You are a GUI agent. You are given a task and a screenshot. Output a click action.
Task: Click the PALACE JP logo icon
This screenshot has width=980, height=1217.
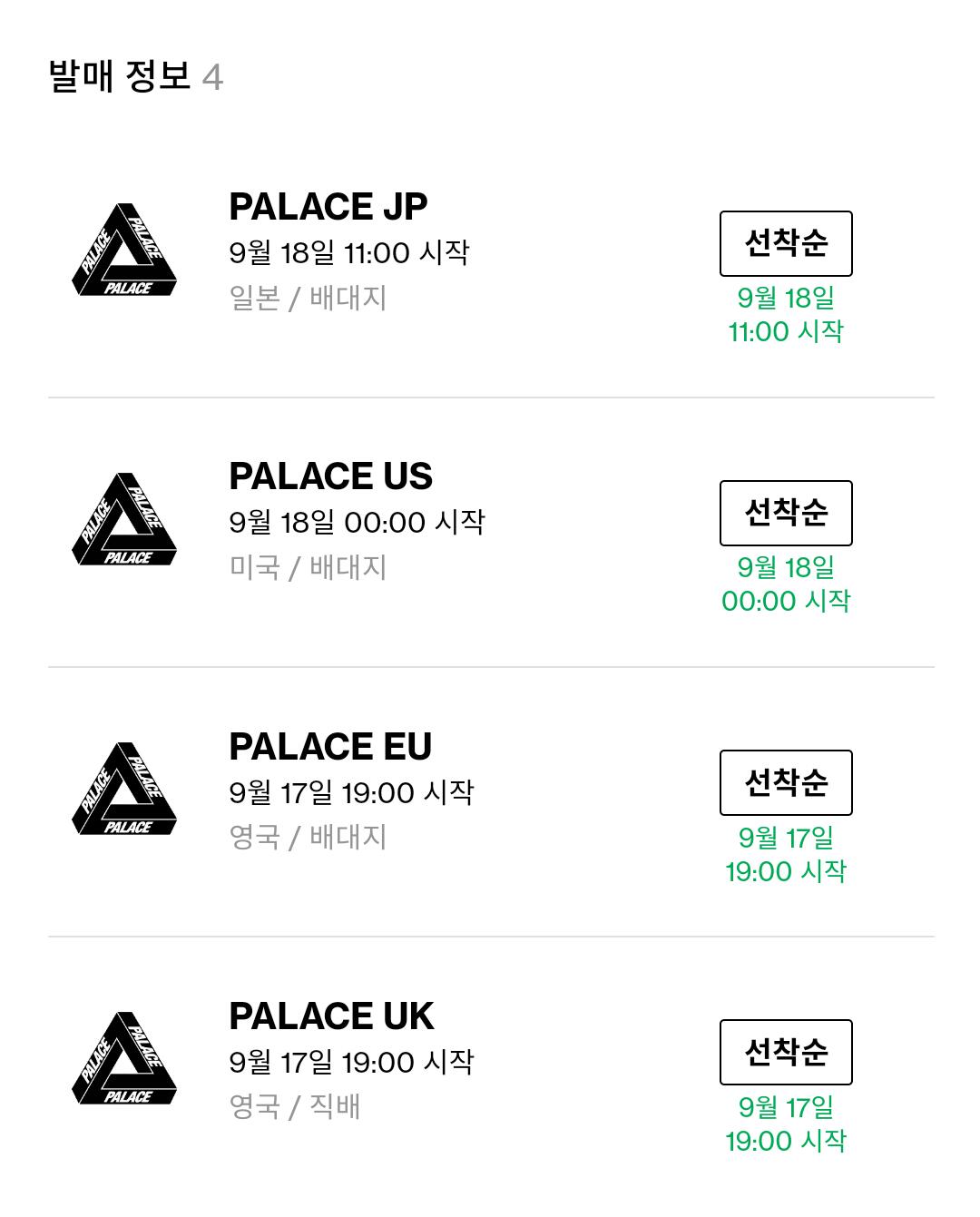click(124, 250)
